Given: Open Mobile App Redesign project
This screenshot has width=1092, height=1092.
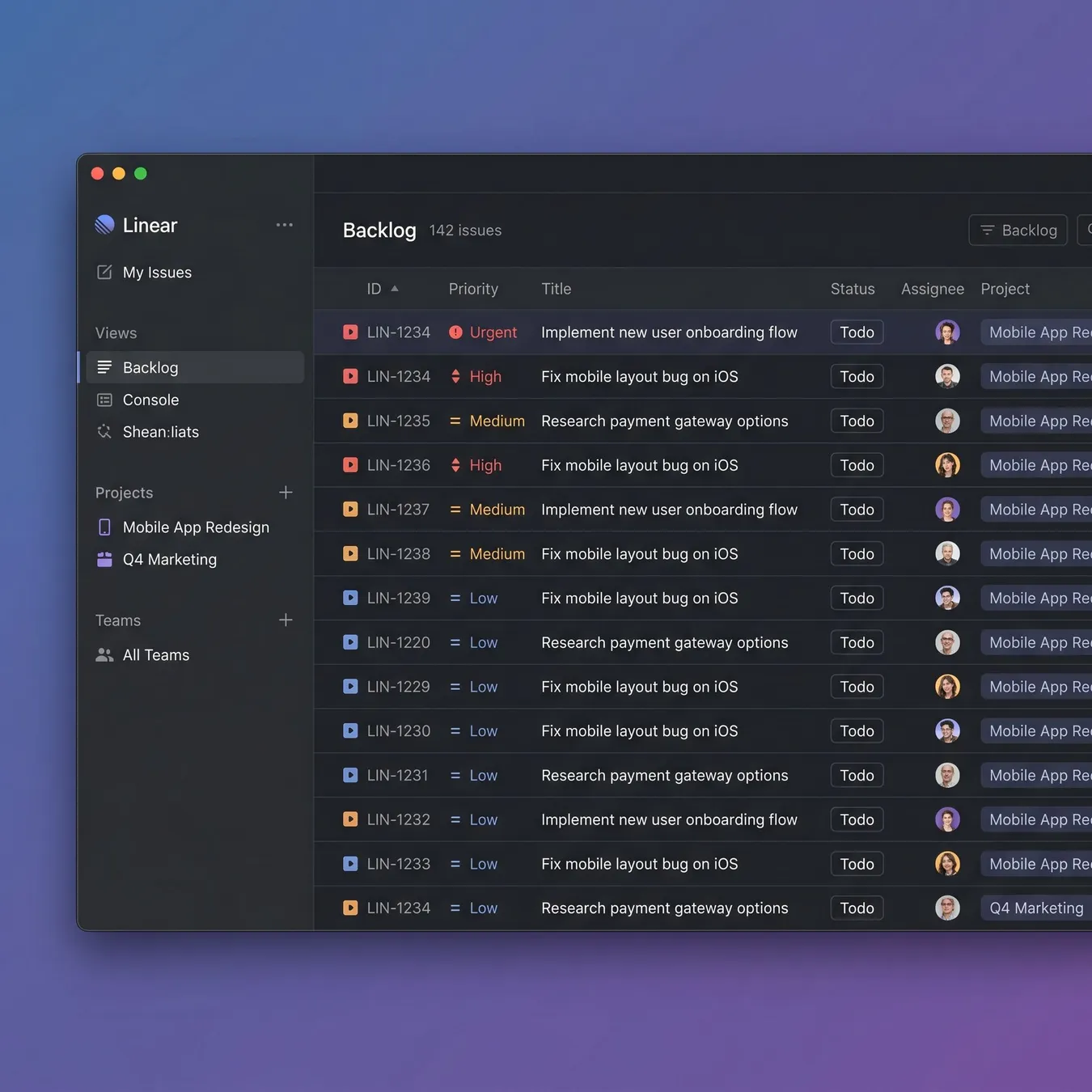Looking at the screenshot, I should [x=196, y=527].
